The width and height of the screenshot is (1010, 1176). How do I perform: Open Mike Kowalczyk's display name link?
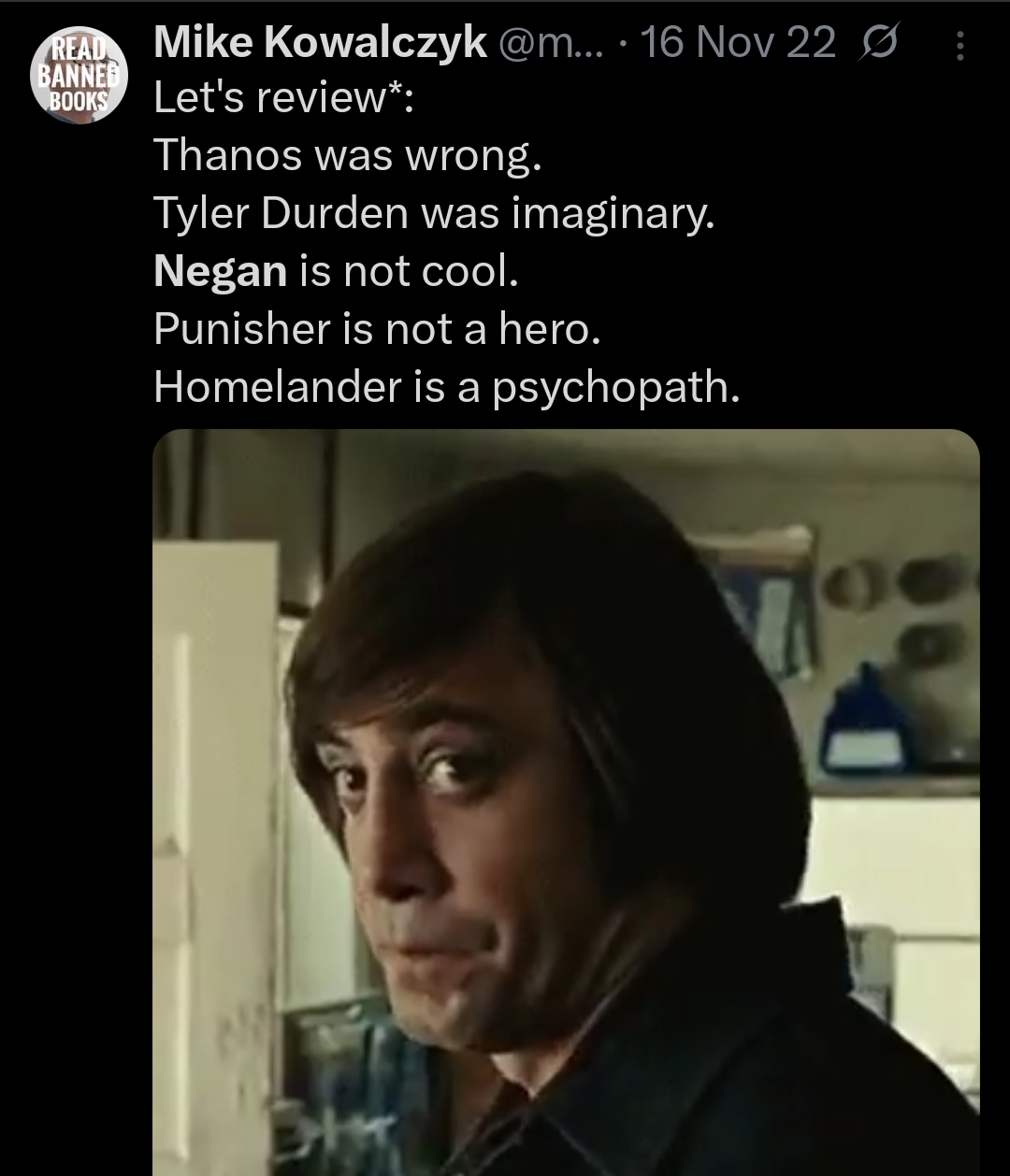[319, 42]
